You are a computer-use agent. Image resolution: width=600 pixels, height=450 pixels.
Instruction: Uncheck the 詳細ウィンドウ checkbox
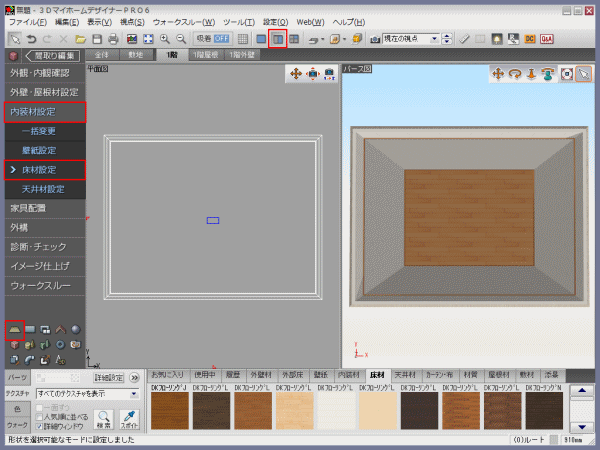click(x=40, y=426)
